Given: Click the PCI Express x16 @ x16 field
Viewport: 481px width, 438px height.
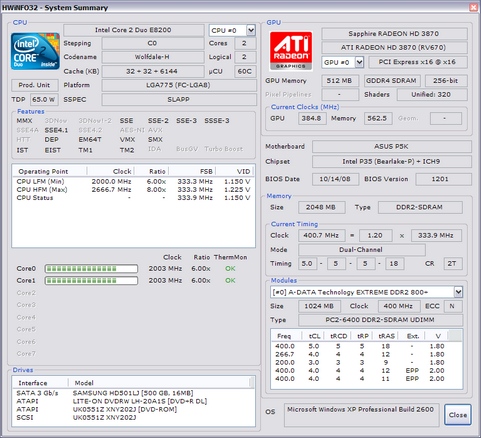Looking at the screenshot, I should pyautogui.click(x=418, y=62).
